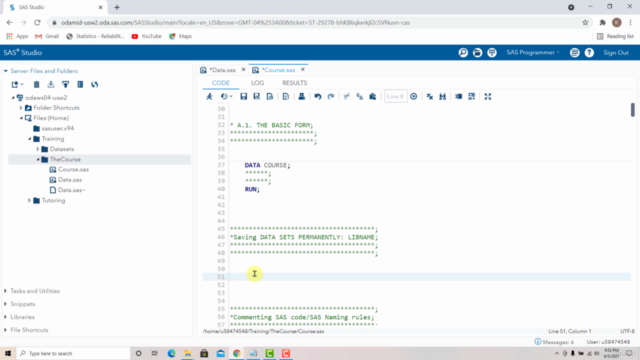Open the submission history dropdown icon
The image size is (640, 360).
(x=226, y=97)
